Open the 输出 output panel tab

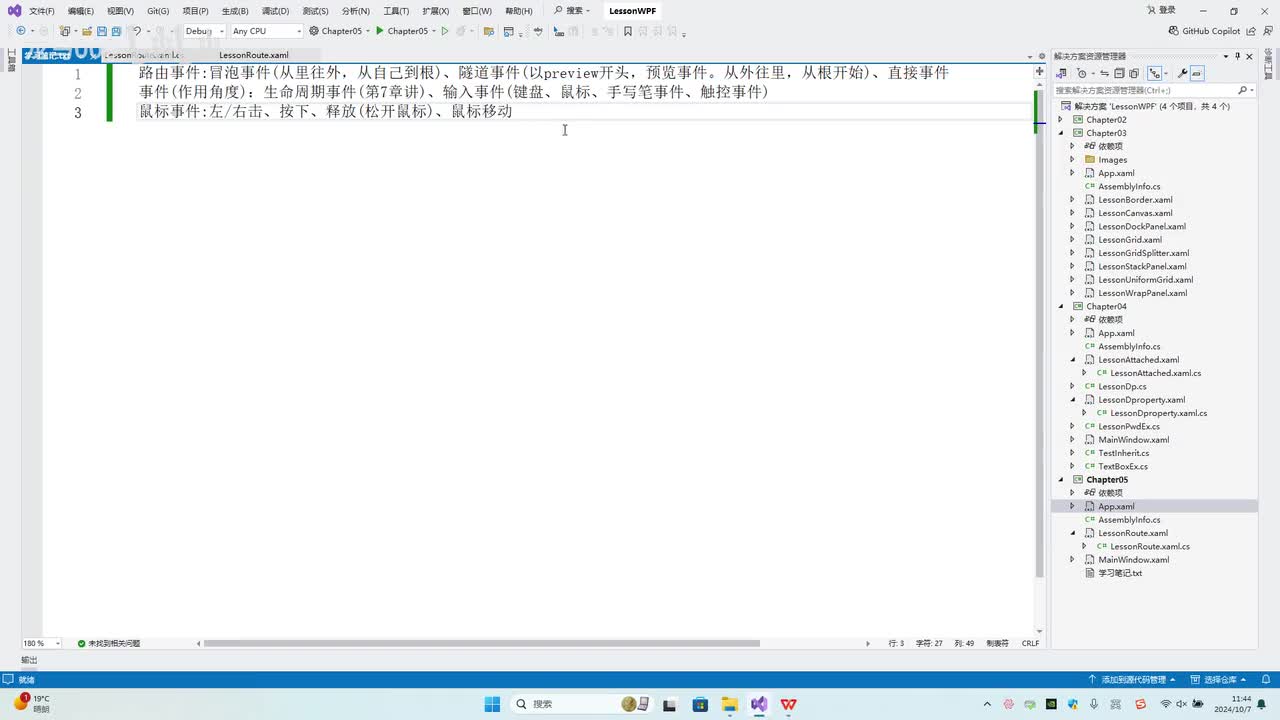point(29,660)
